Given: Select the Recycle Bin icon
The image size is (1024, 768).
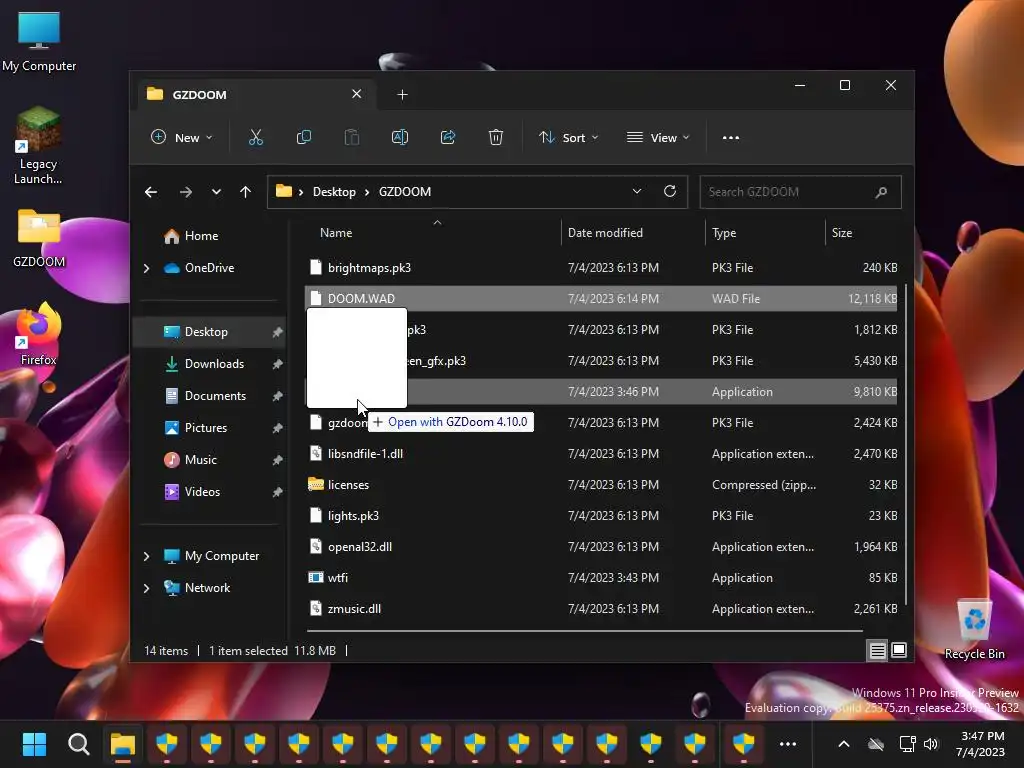Looking at the screenshot, I should (x=974, y=631).
